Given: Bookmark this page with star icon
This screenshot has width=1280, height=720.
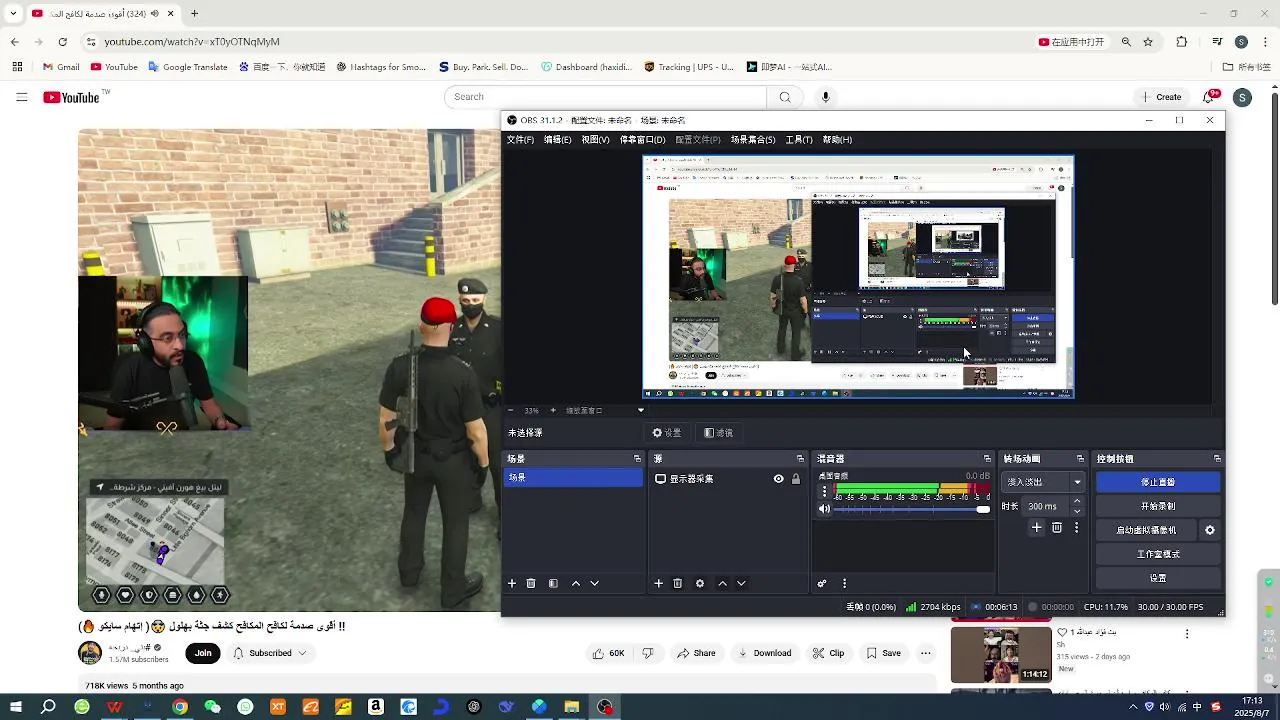Looking at the screenshot, I should (x=1148, y=42).
